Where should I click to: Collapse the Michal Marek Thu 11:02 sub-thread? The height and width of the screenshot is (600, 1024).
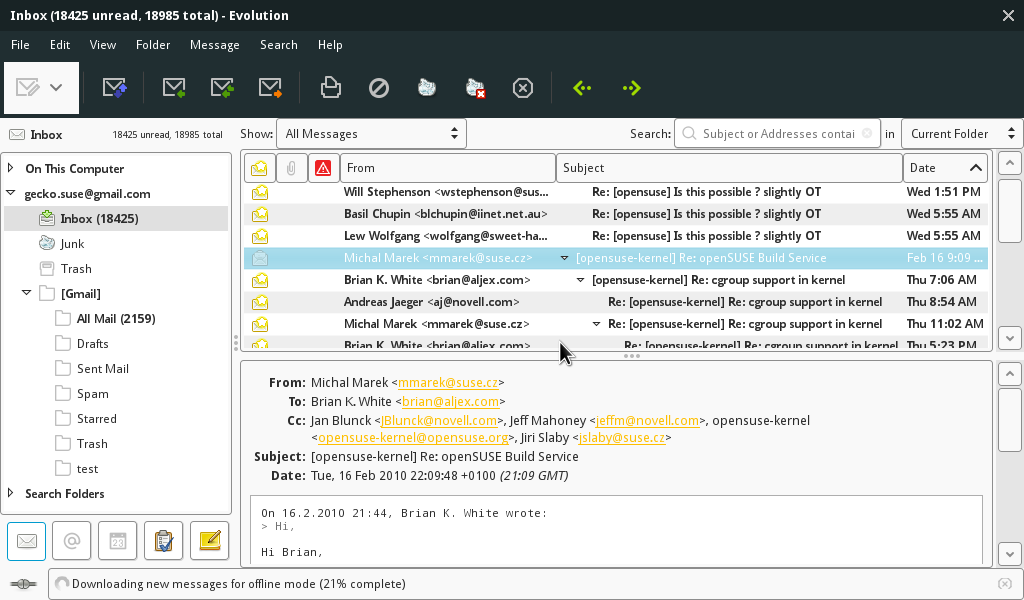[x=596, y=324]
